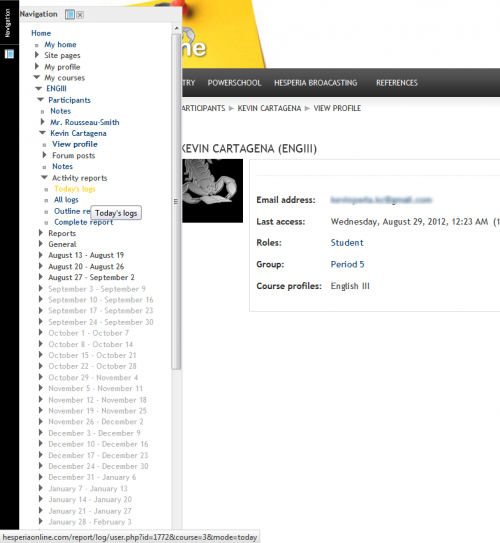500x543 pixels.
Task: Click KEVIN CARTAGENA in the breadcrumb
Action: [269, 108]
